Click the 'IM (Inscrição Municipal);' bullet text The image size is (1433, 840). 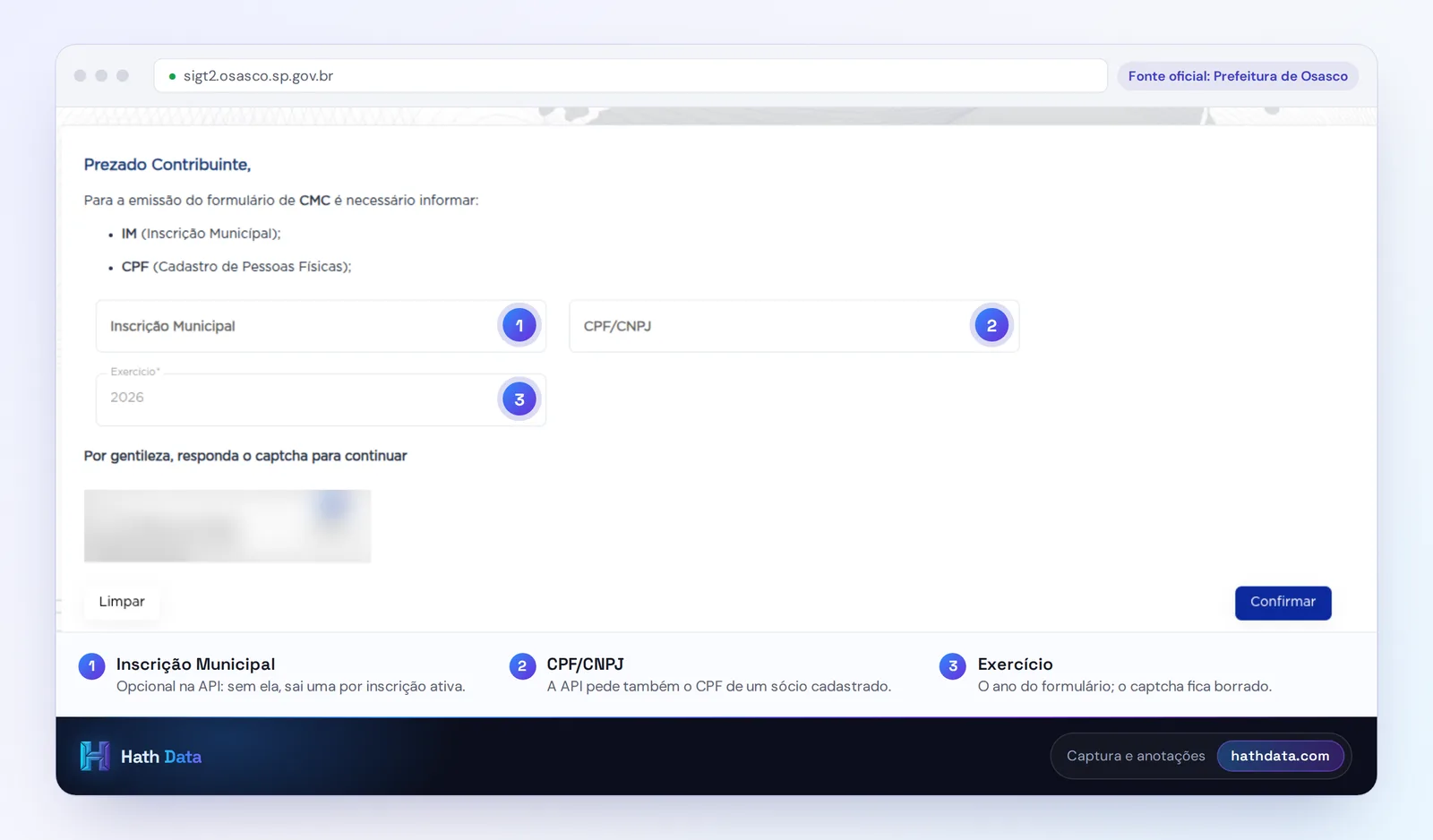[202, 234]
